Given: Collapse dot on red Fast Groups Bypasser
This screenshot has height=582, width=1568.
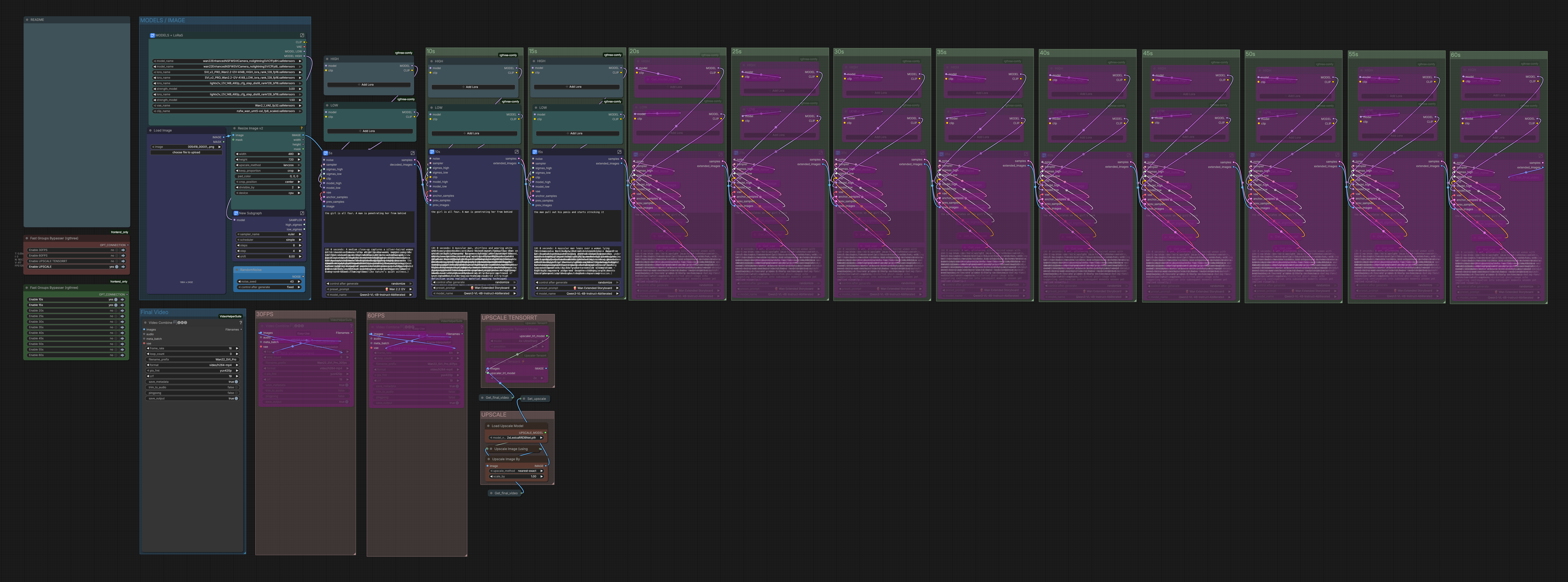Looking at the screenshot, I should coord(27,238).
